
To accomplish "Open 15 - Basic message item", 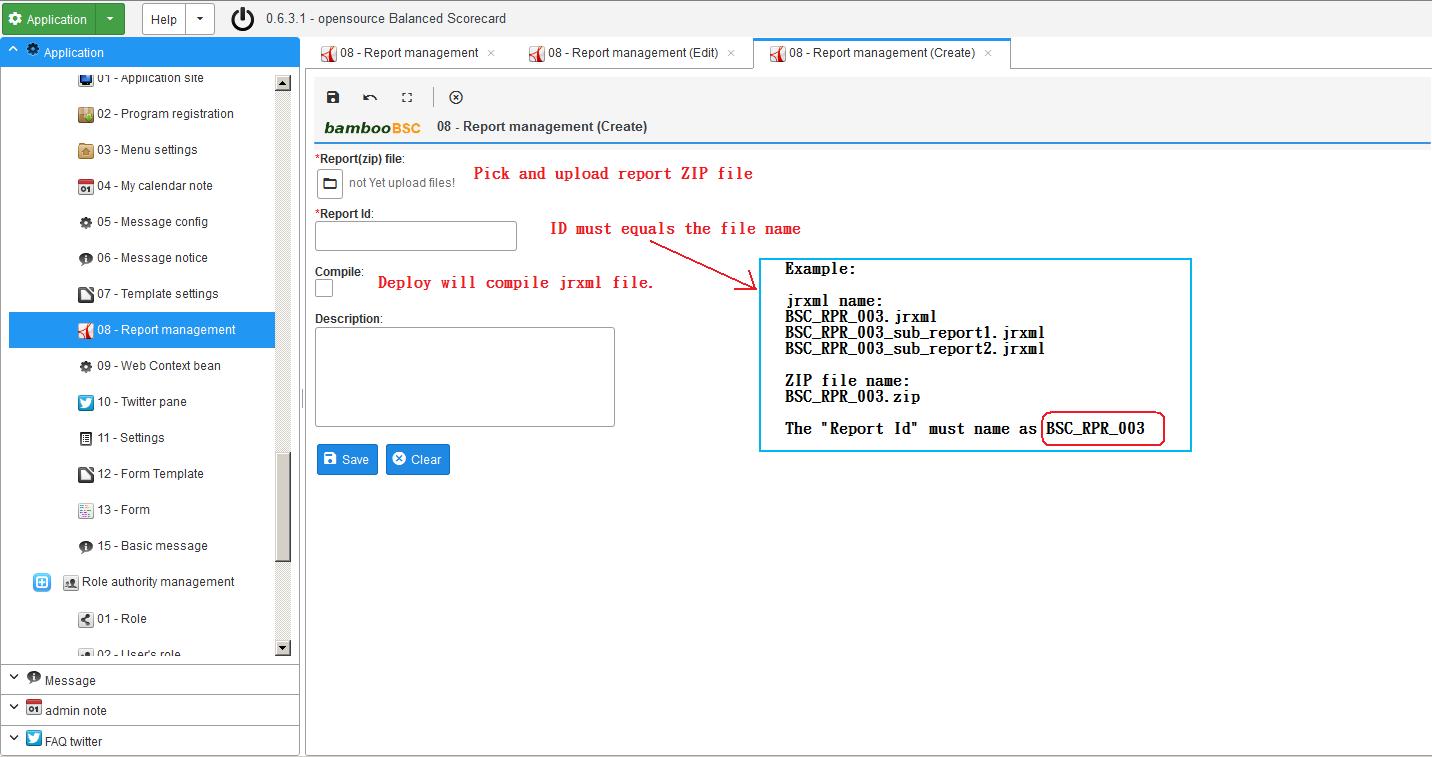I will [142, 546].
